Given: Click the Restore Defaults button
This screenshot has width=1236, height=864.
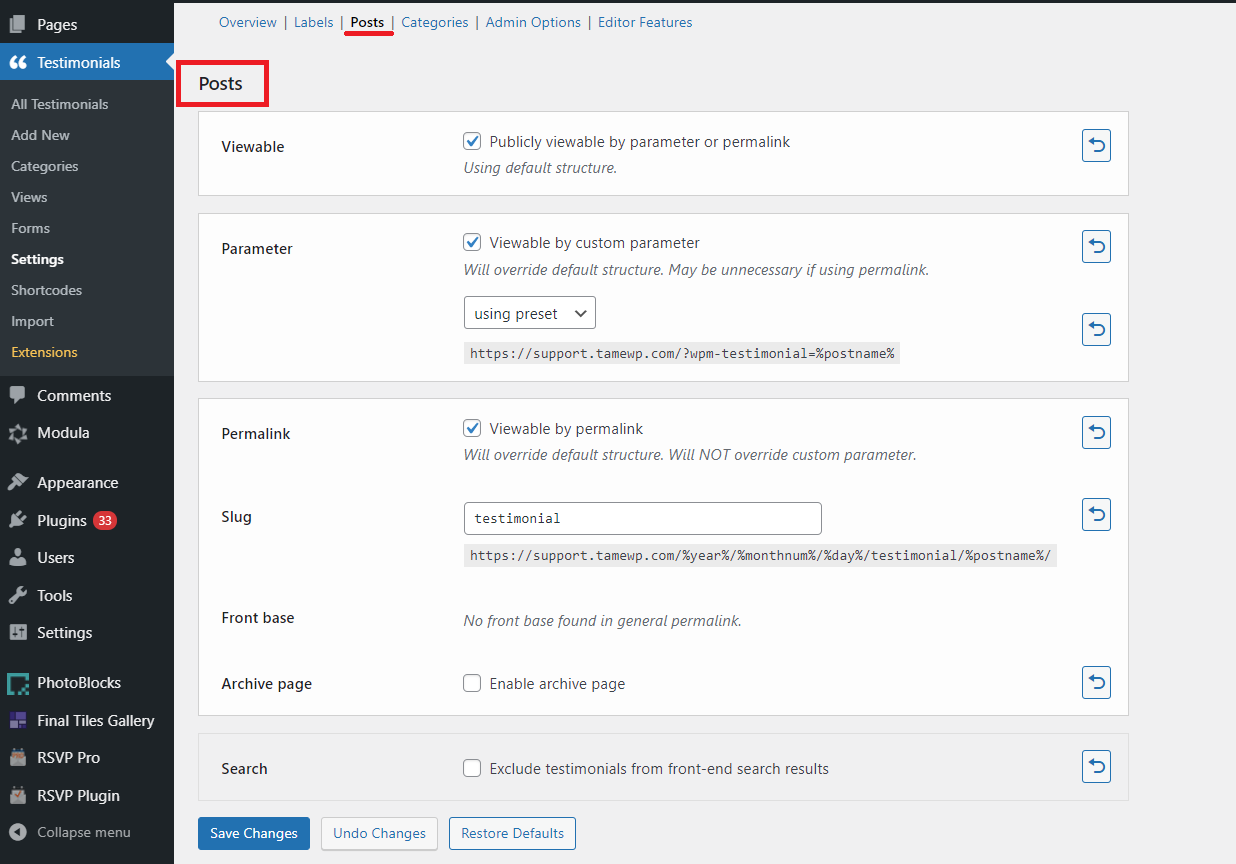Looking at the screenshot, I should (512, 833).
